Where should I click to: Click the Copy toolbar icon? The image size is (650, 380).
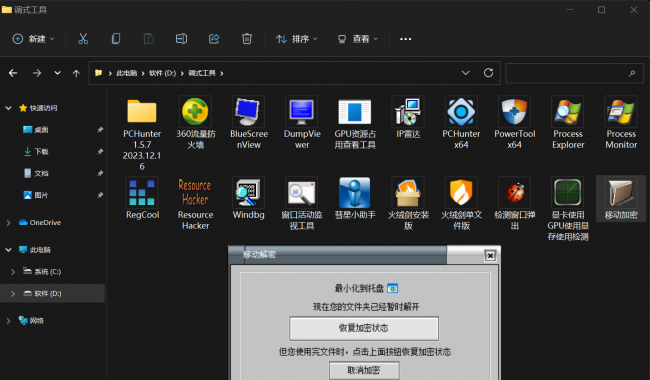116,39
